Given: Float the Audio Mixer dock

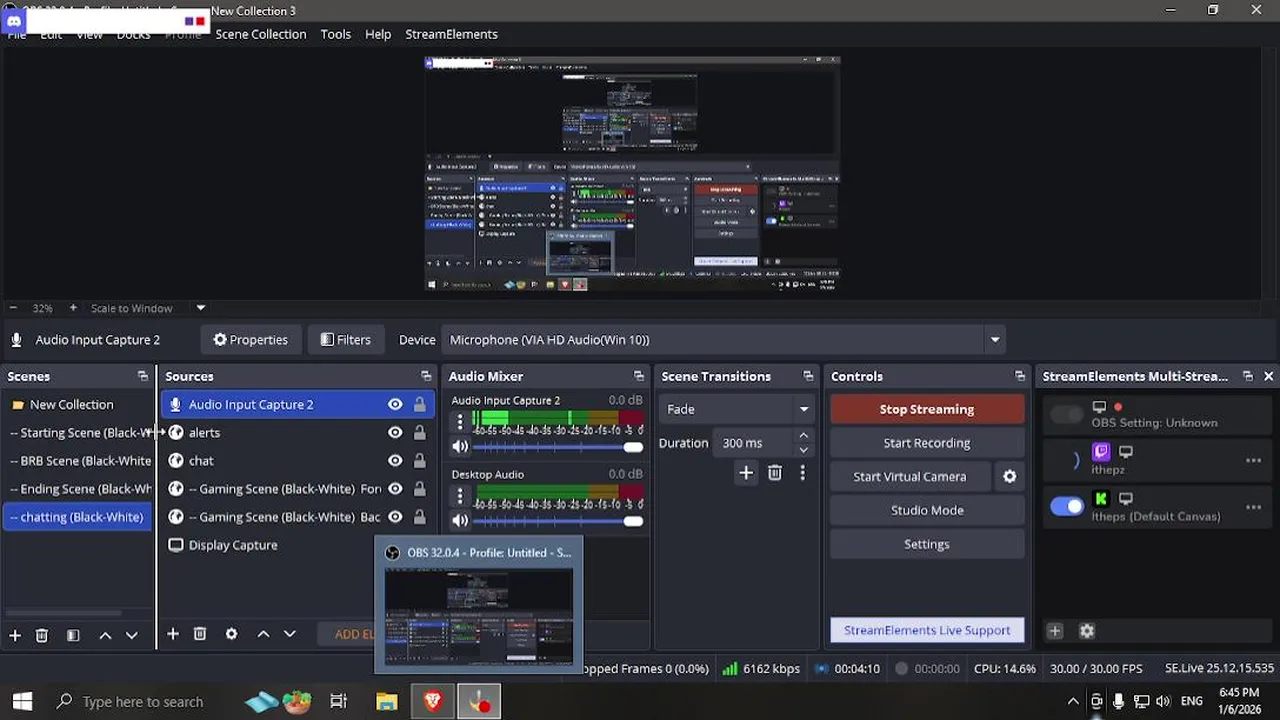Looking at the screenshot, I should [639, 376].
